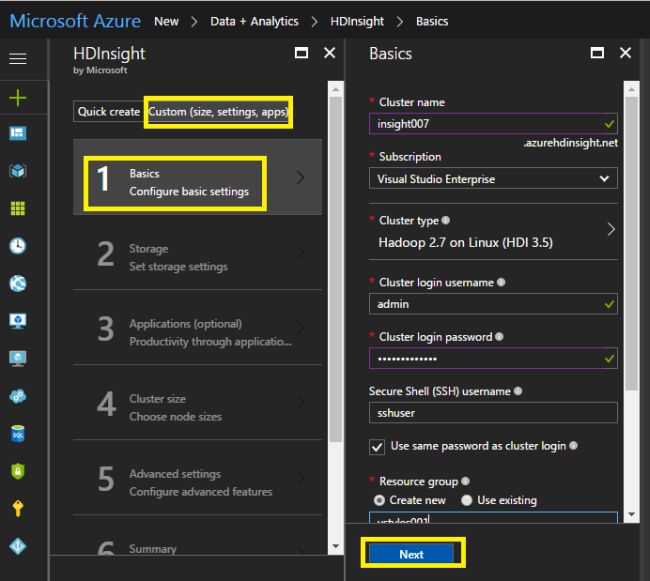Click the green plus New resource icon
Screen dimensions: 650x581
18,98
